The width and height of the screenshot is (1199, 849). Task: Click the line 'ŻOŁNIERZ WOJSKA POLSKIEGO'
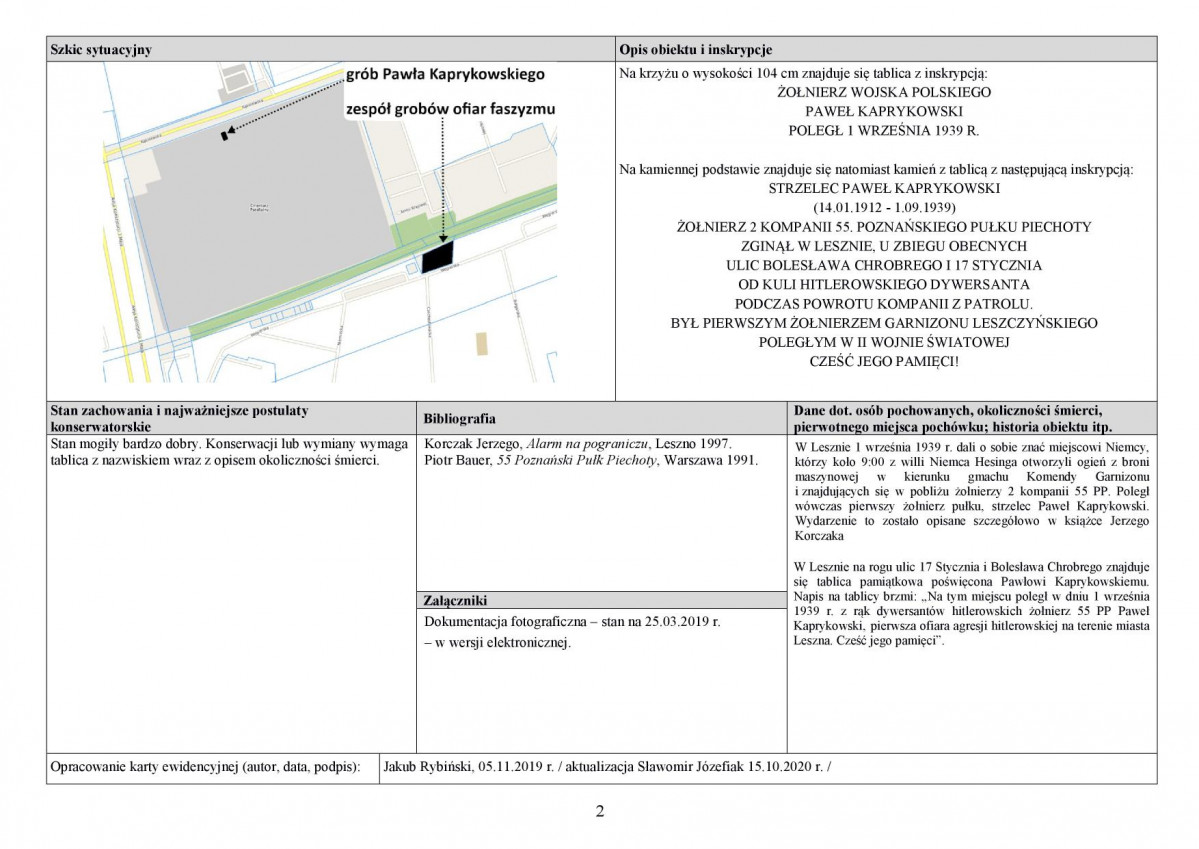pyautogui.click(x=883, y=93)
